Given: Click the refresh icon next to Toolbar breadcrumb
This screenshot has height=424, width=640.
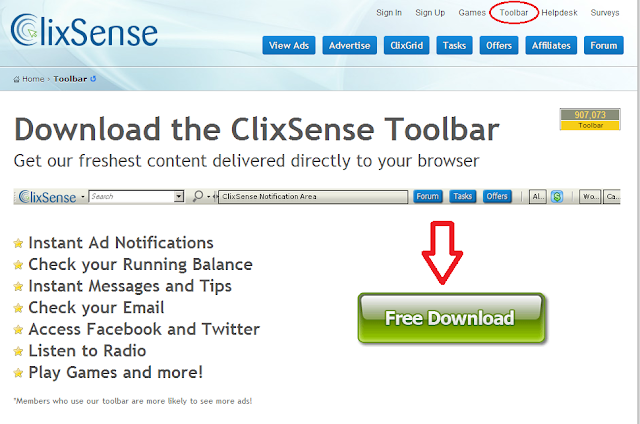Looking at the screenshot, I should [93, 79].
